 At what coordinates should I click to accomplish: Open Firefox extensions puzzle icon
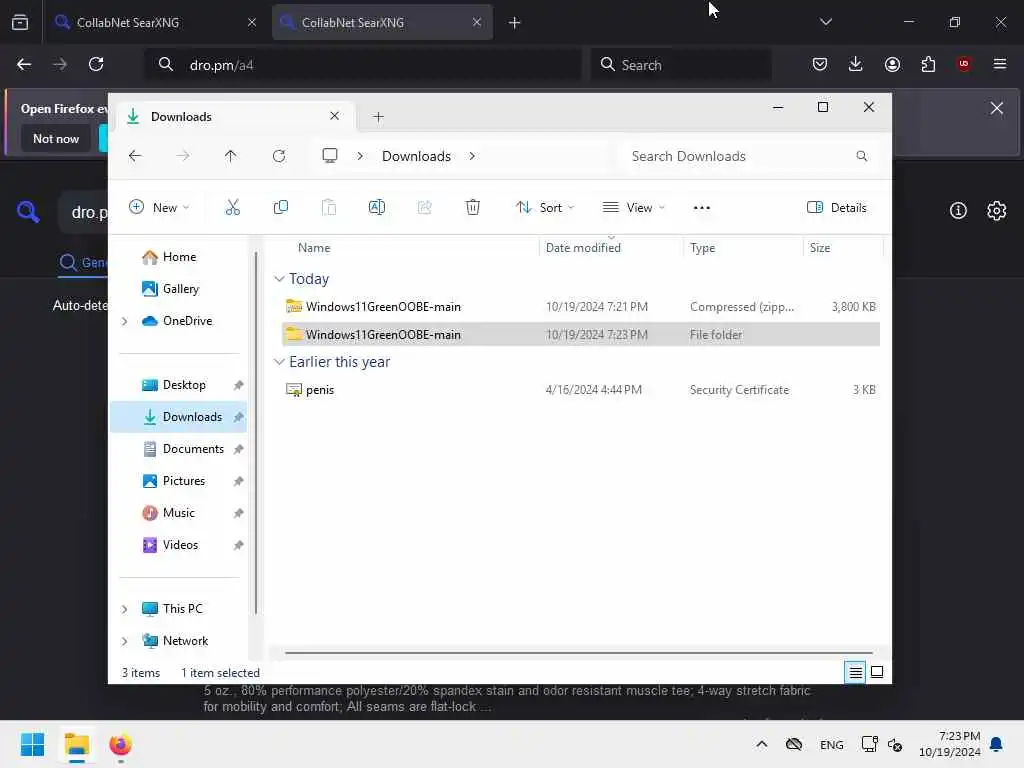[x=928, y=64]
